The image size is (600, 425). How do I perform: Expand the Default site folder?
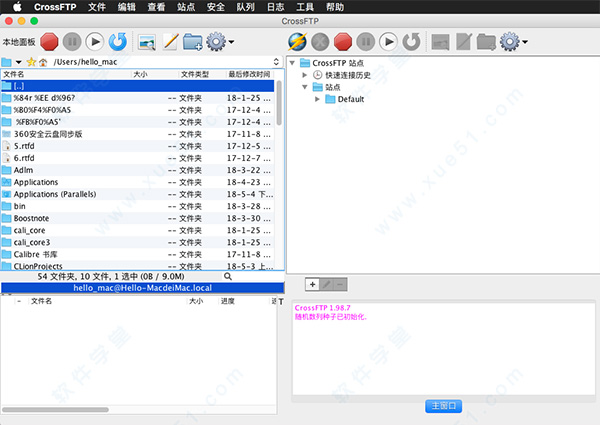point(317,99)
